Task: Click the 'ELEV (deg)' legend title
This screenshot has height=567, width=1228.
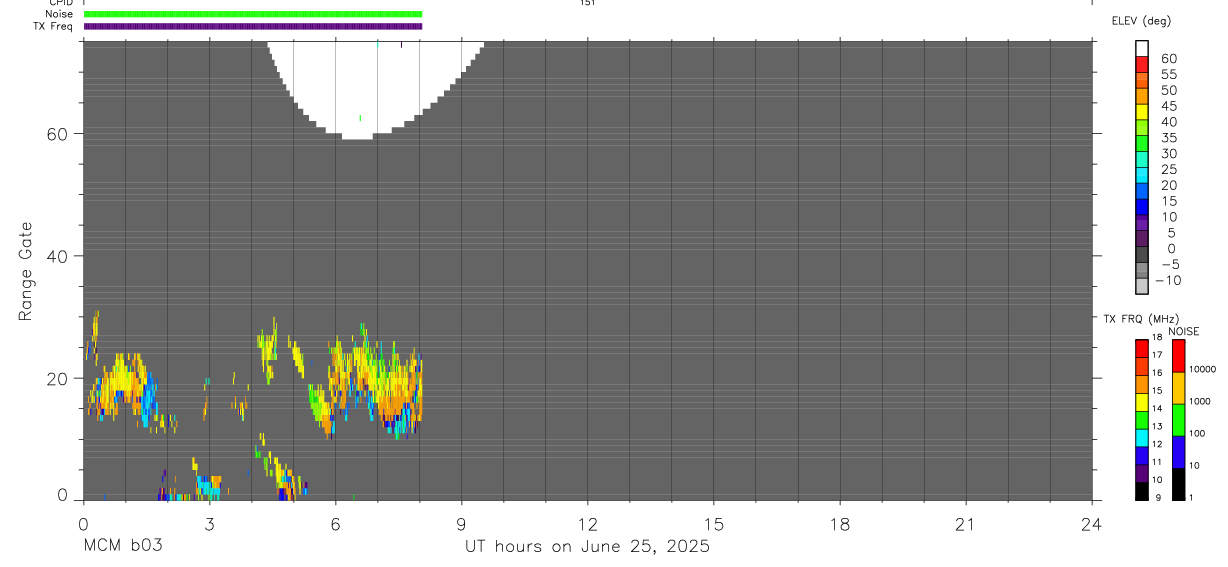Action: coord(1141,21)
